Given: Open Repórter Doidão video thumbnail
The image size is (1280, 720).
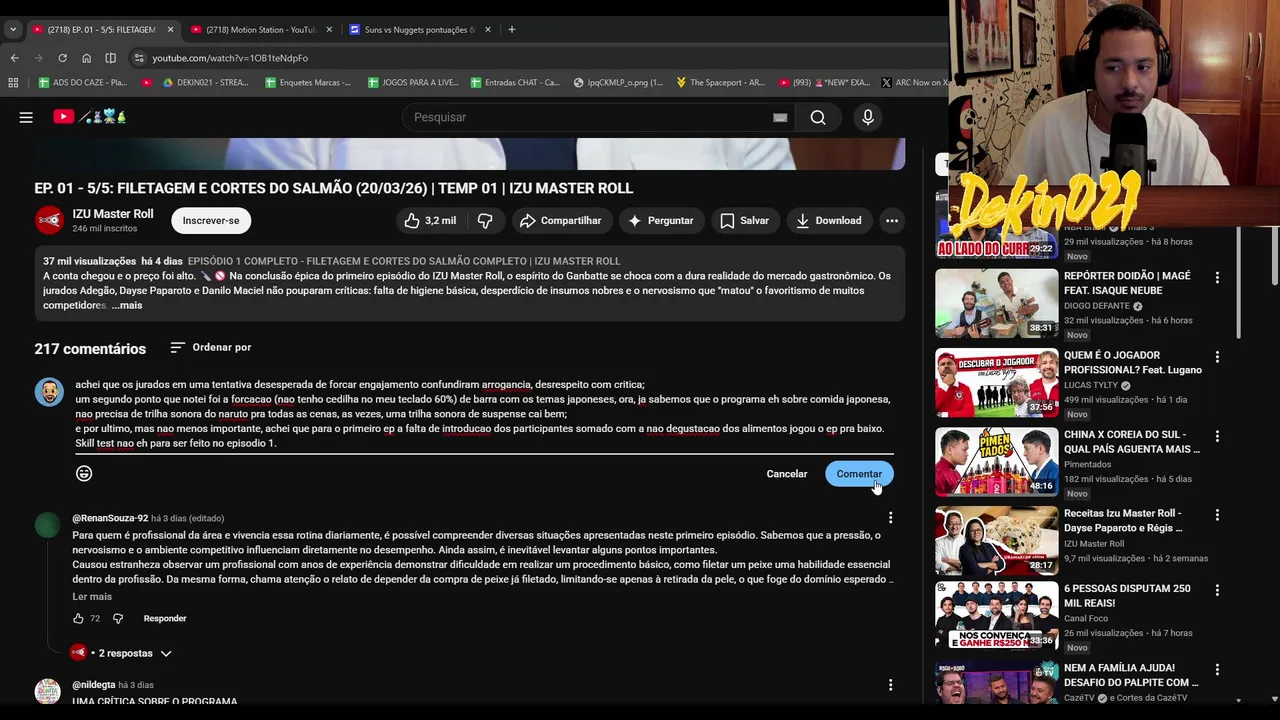Looking at the screenshot, I should coord(996,303).
